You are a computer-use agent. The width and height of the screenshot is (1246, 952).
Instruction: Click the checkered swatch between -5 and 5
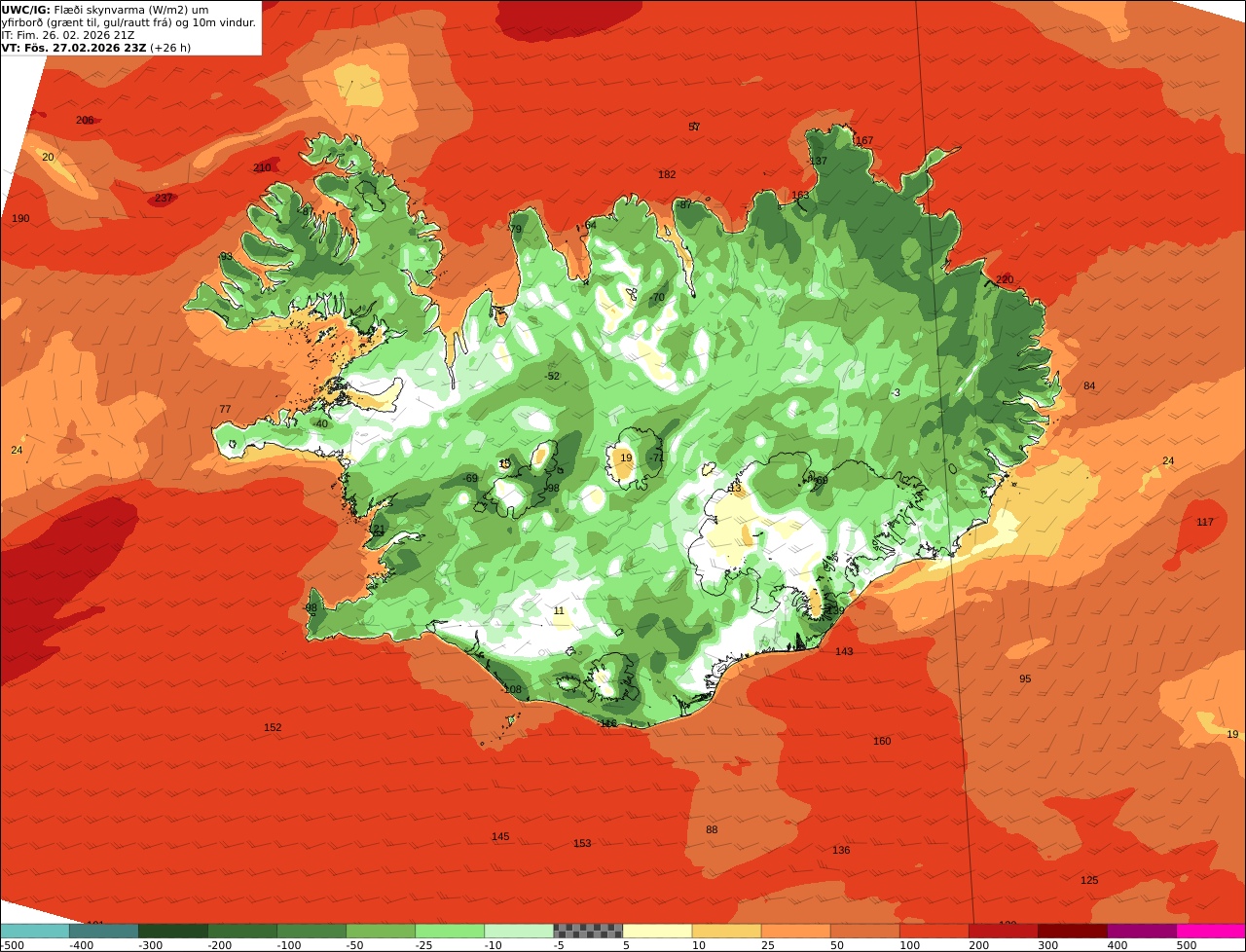pyautogui.click(x=588, y=931)
